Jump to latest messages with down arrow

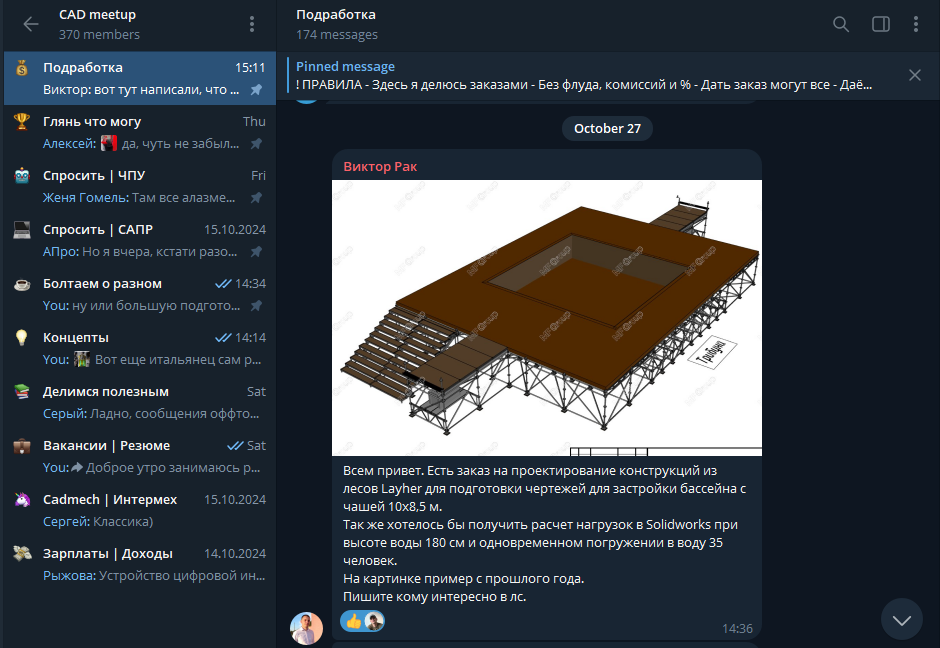click(902, 619)
